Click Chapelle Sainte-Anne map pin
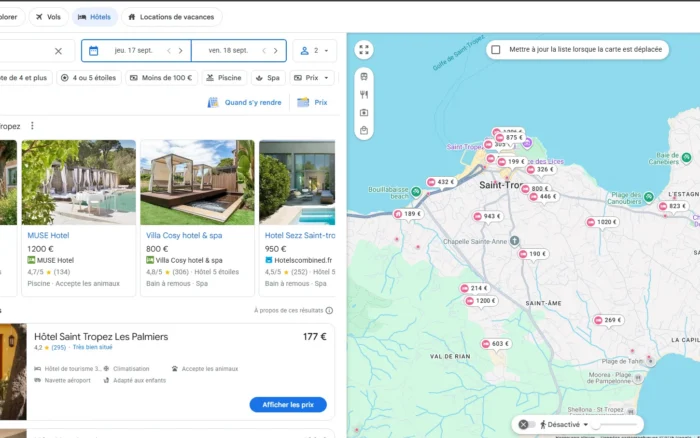Viewport: 700px width, 438px height. pos(514,241)
